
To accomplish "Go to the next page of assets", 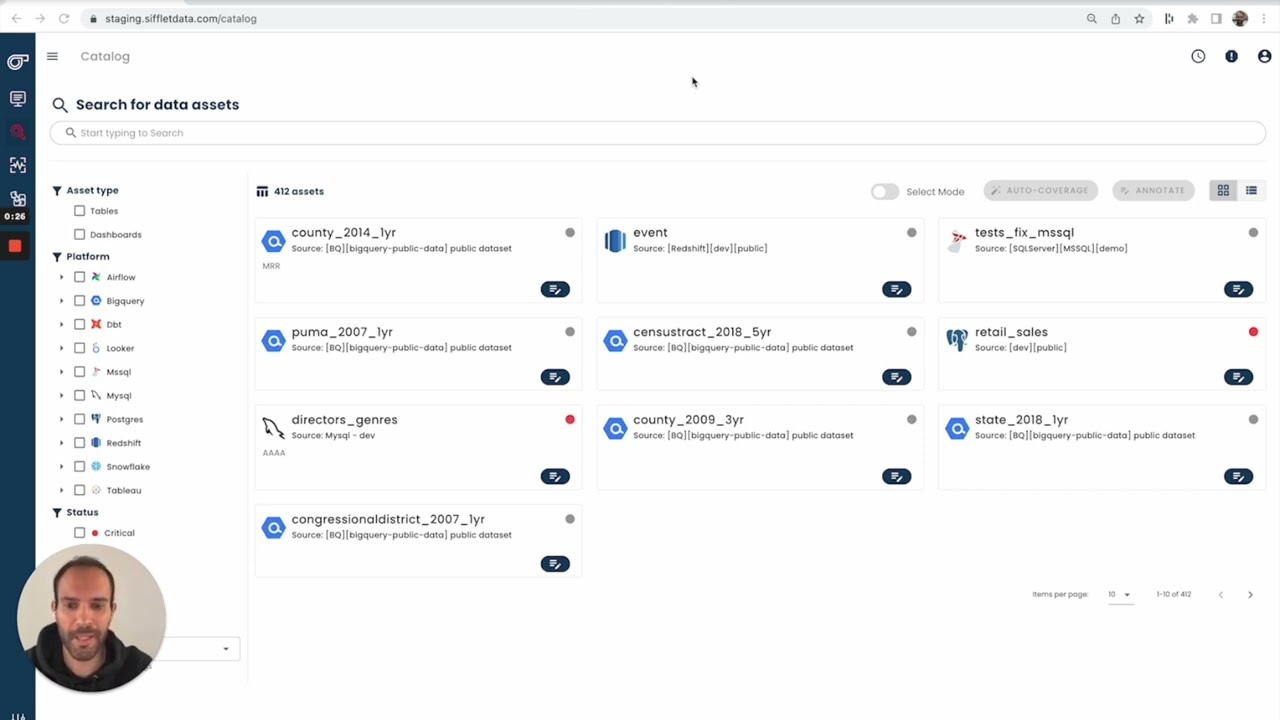I will click(x=1250, y=595).
